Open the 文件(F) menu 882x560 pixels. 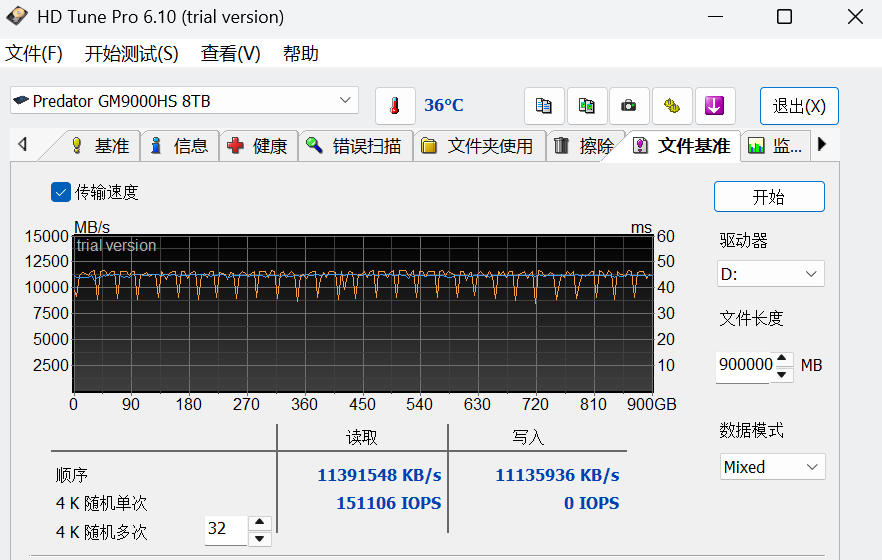tap(34, 53)
